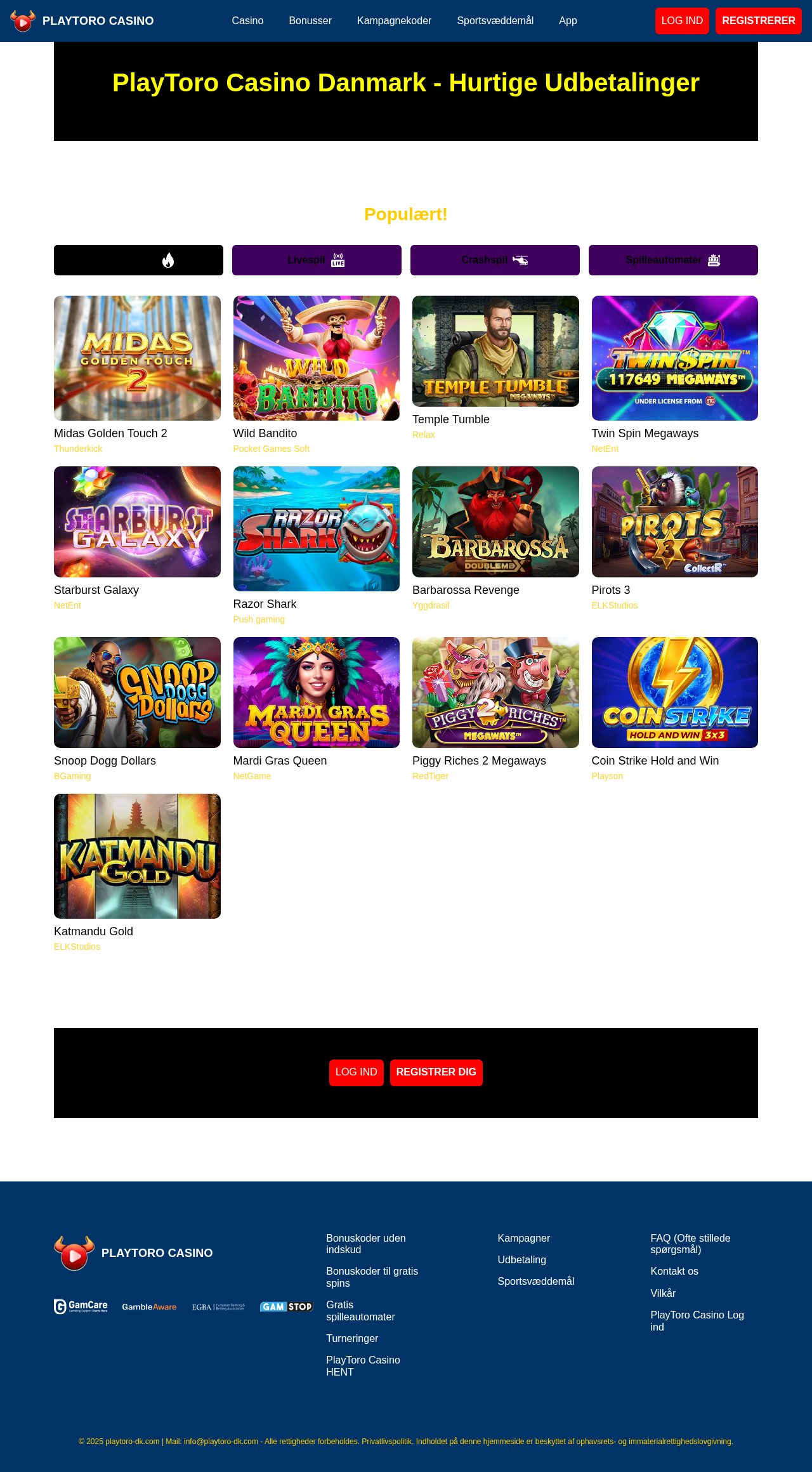Click the REGISTRER DIG button
Viewport: 812px width, 1472px height.
[436, 1072]
